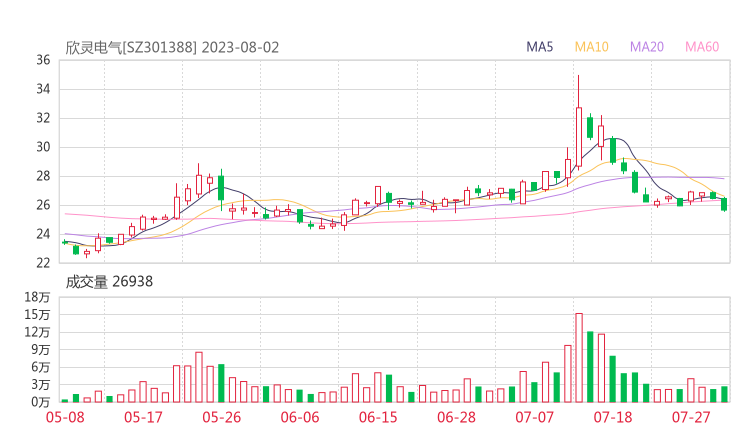
Task: Click the 12万 volume axis label
Action: (x=37, y=332)
